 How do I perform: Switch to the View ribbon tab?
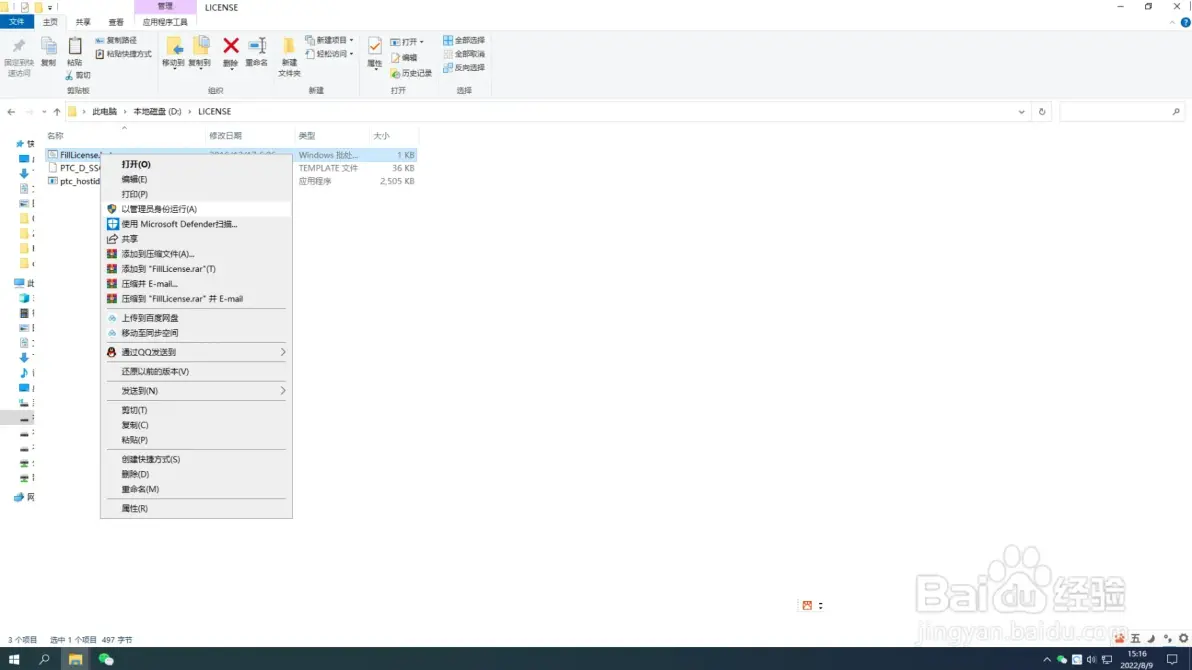coord(116,22)
